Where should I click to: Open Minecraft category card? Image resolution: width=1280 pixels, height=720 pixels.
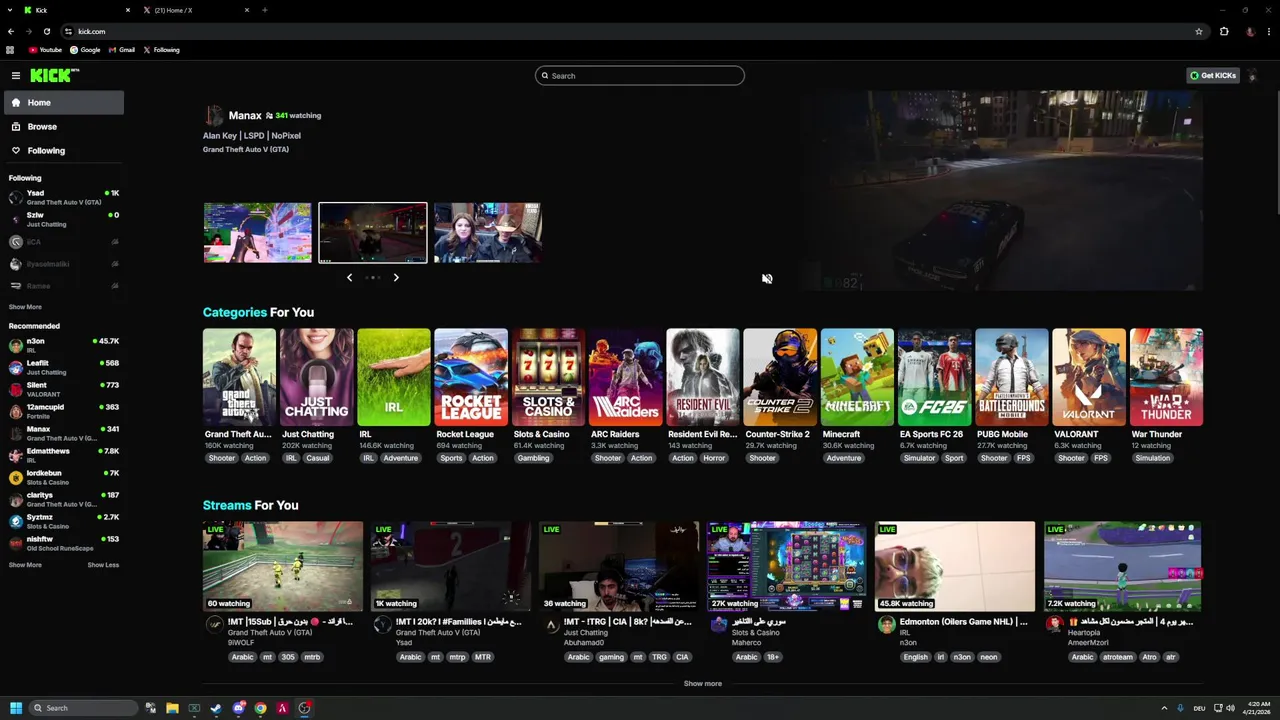pos(858,377)
